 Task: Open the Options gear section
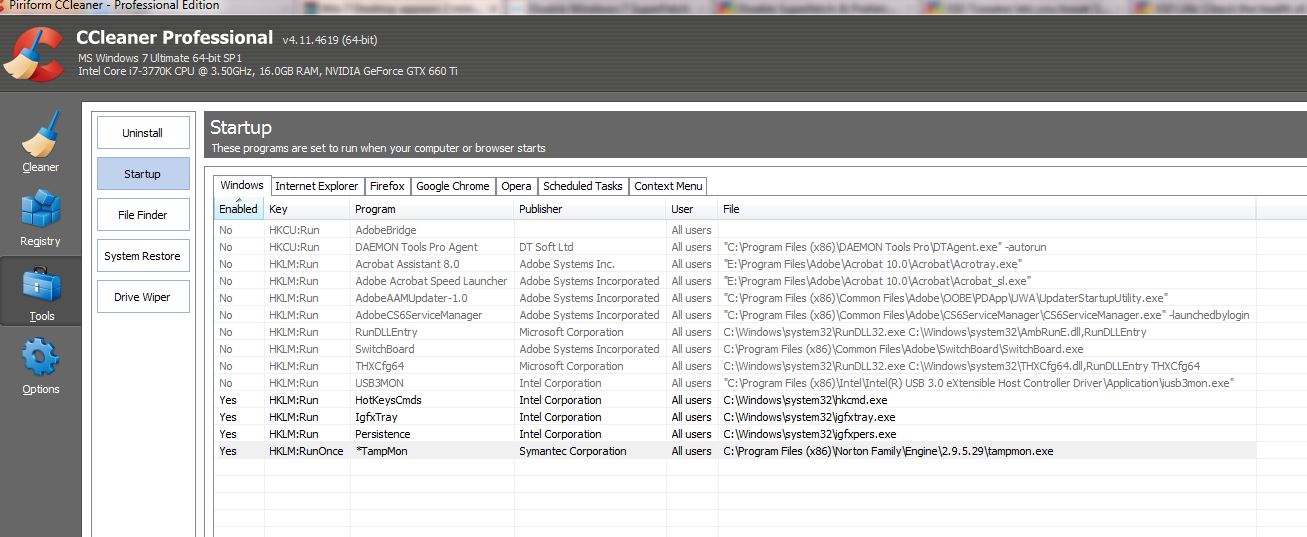coord(41,366)
